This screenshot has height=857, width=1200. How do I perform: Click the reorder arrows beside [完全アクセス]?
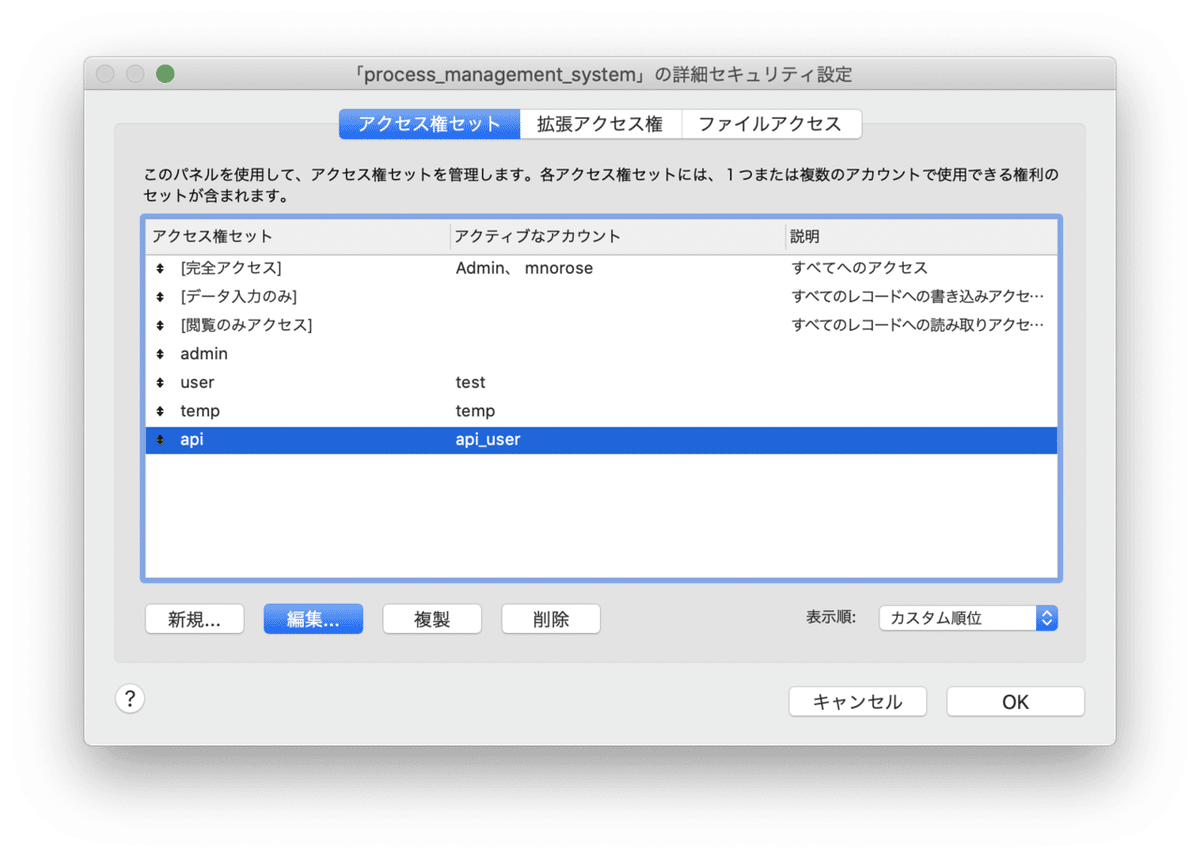point(159,267)
